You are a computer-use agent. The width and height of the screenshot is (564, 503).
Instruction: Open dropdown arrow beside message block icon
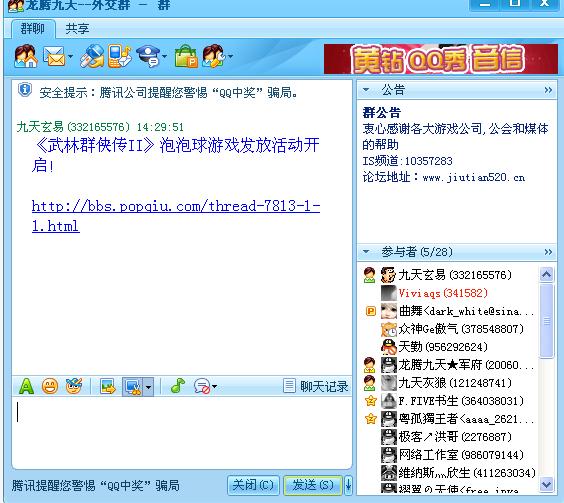coord(215,387)
